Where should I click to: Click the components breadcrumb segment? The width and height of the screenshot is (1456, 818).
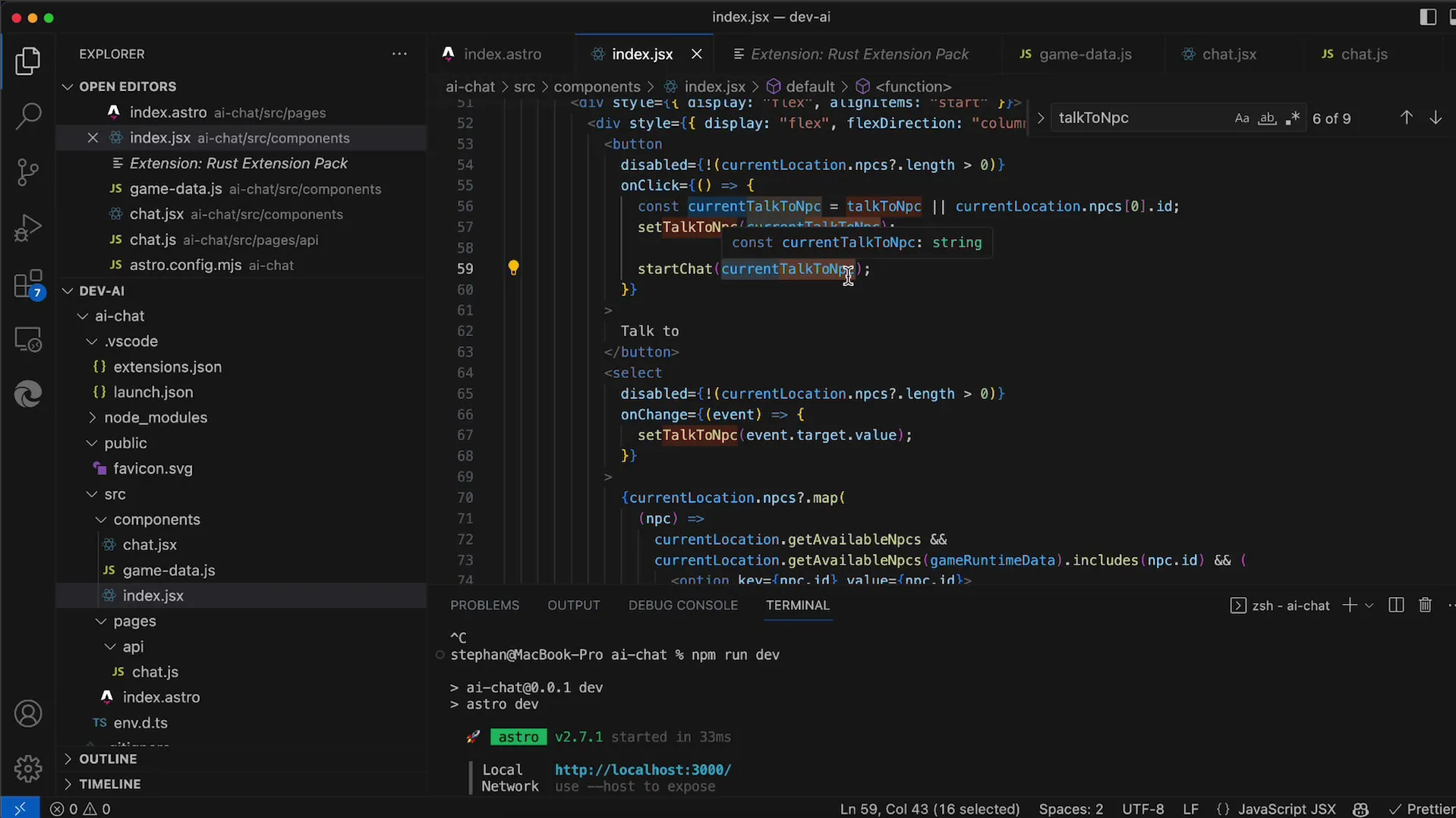tap(597, 87)
